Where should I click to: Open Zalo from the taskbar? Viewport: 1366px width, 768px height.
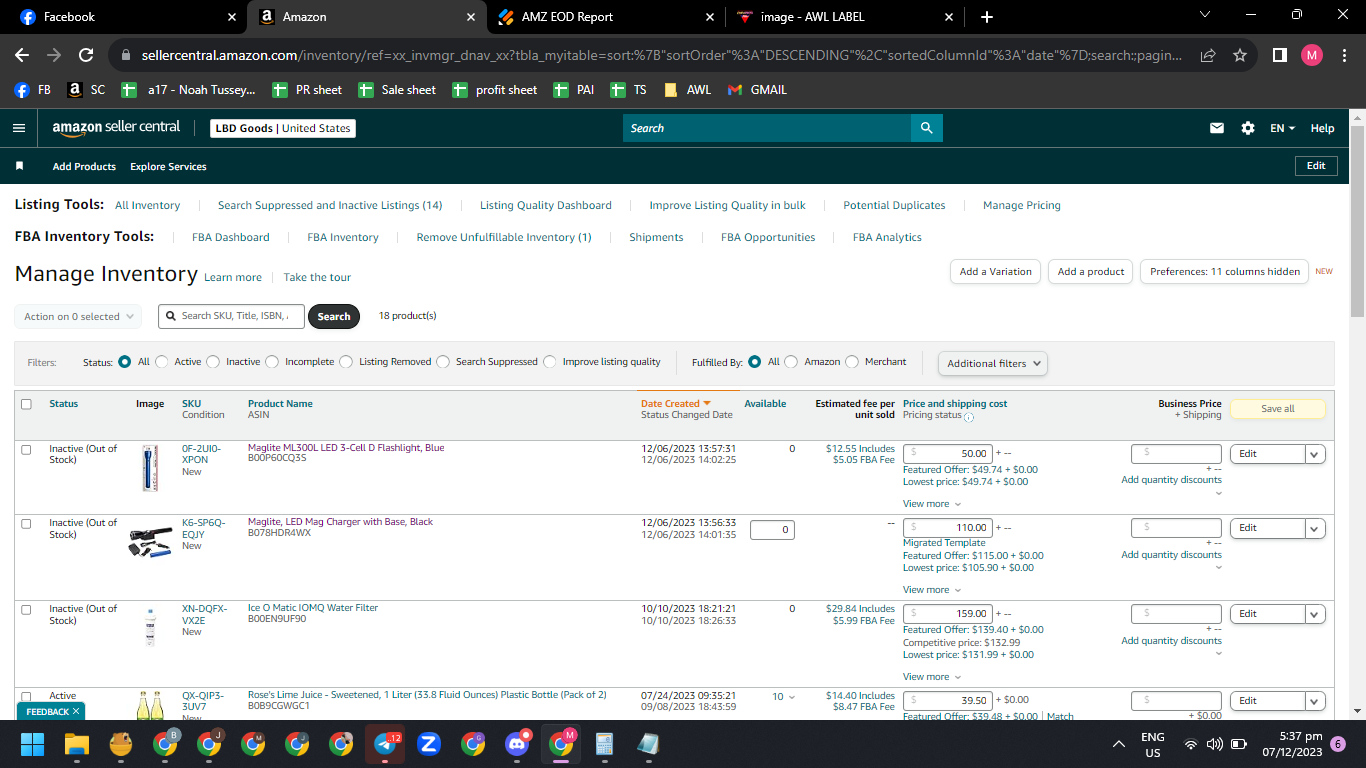click(x=429, y=744)
